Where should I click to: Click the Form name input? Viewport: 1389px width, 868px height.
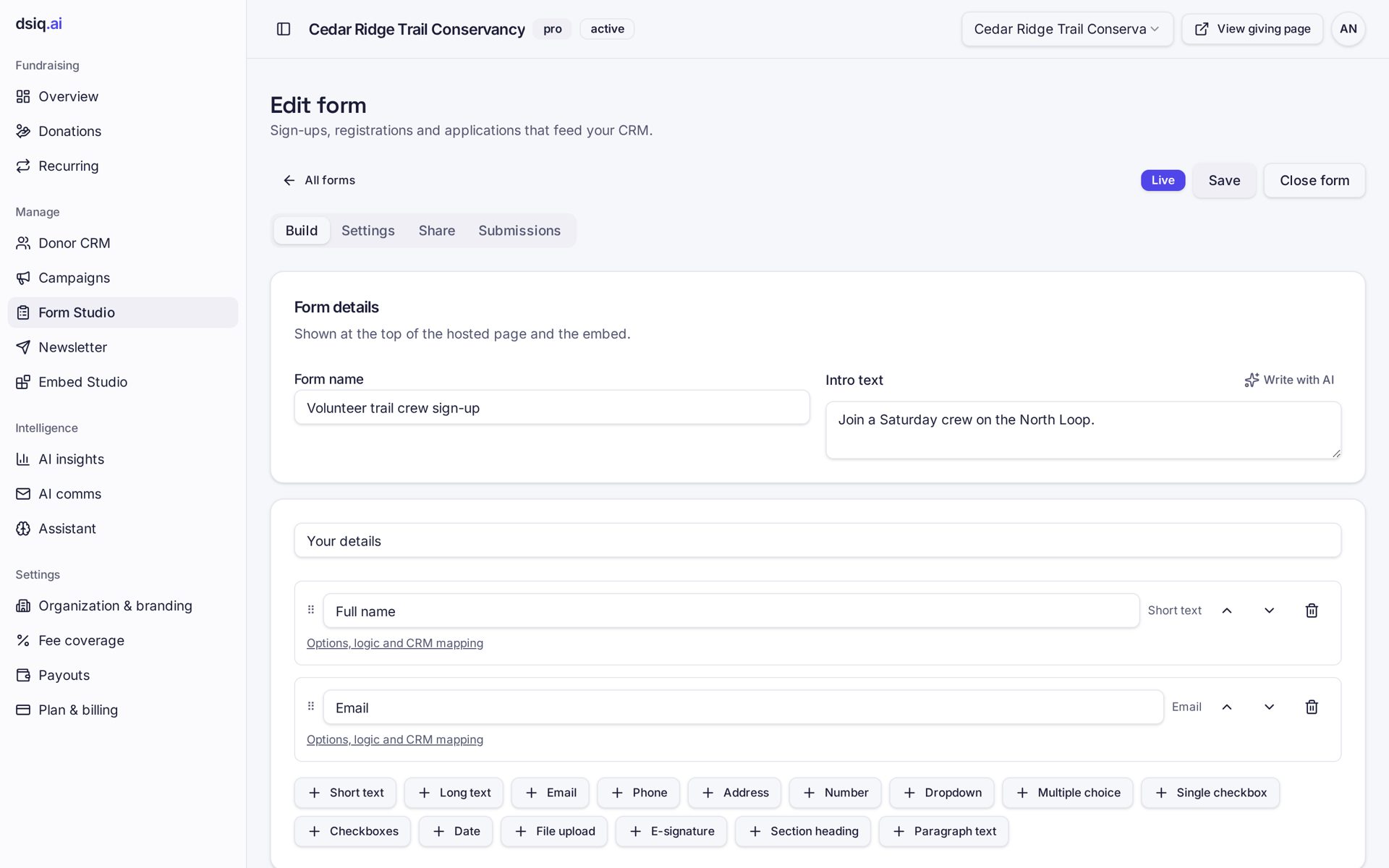(552, 407)
